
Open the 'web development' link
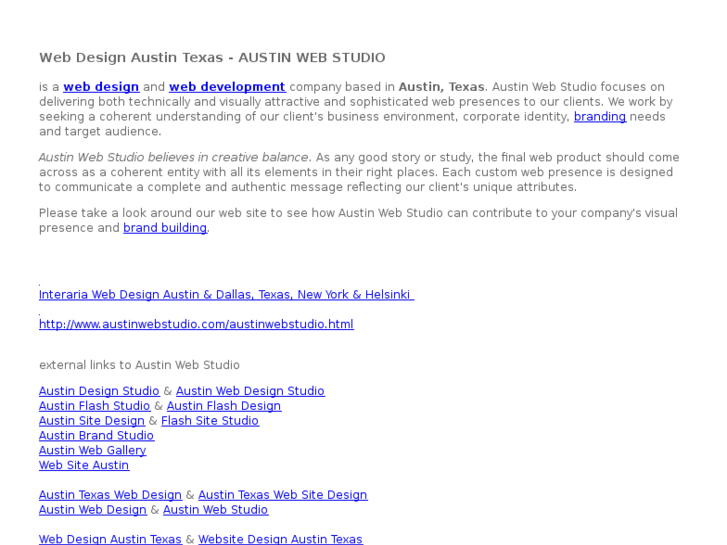(x=227, y=87)
